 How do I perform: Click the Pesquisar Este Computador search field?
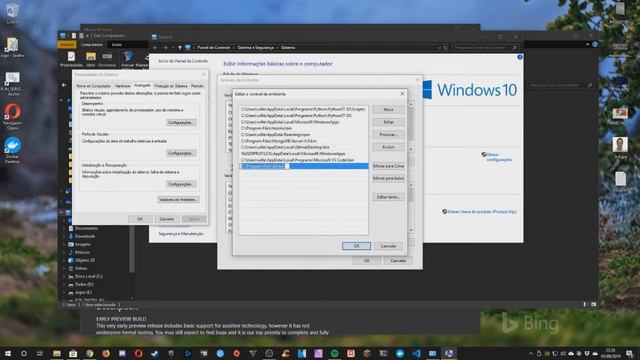pos(560,85)
